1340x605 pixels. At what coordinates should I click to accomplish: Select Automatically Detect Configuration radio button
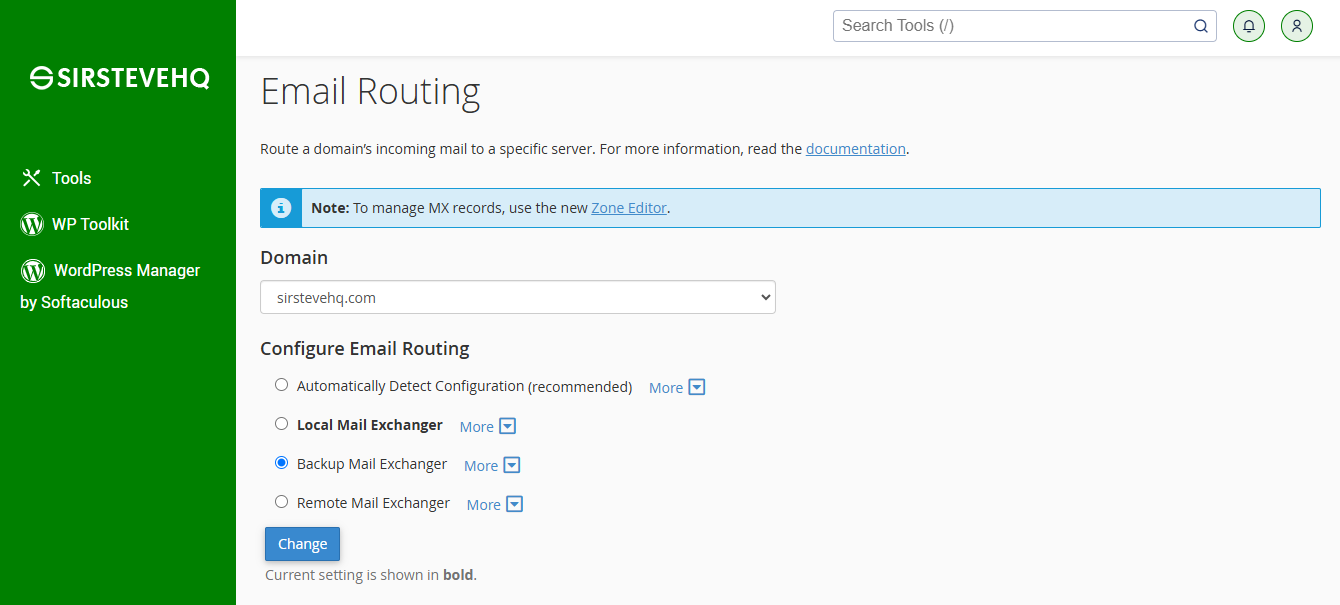coord(281,385)
